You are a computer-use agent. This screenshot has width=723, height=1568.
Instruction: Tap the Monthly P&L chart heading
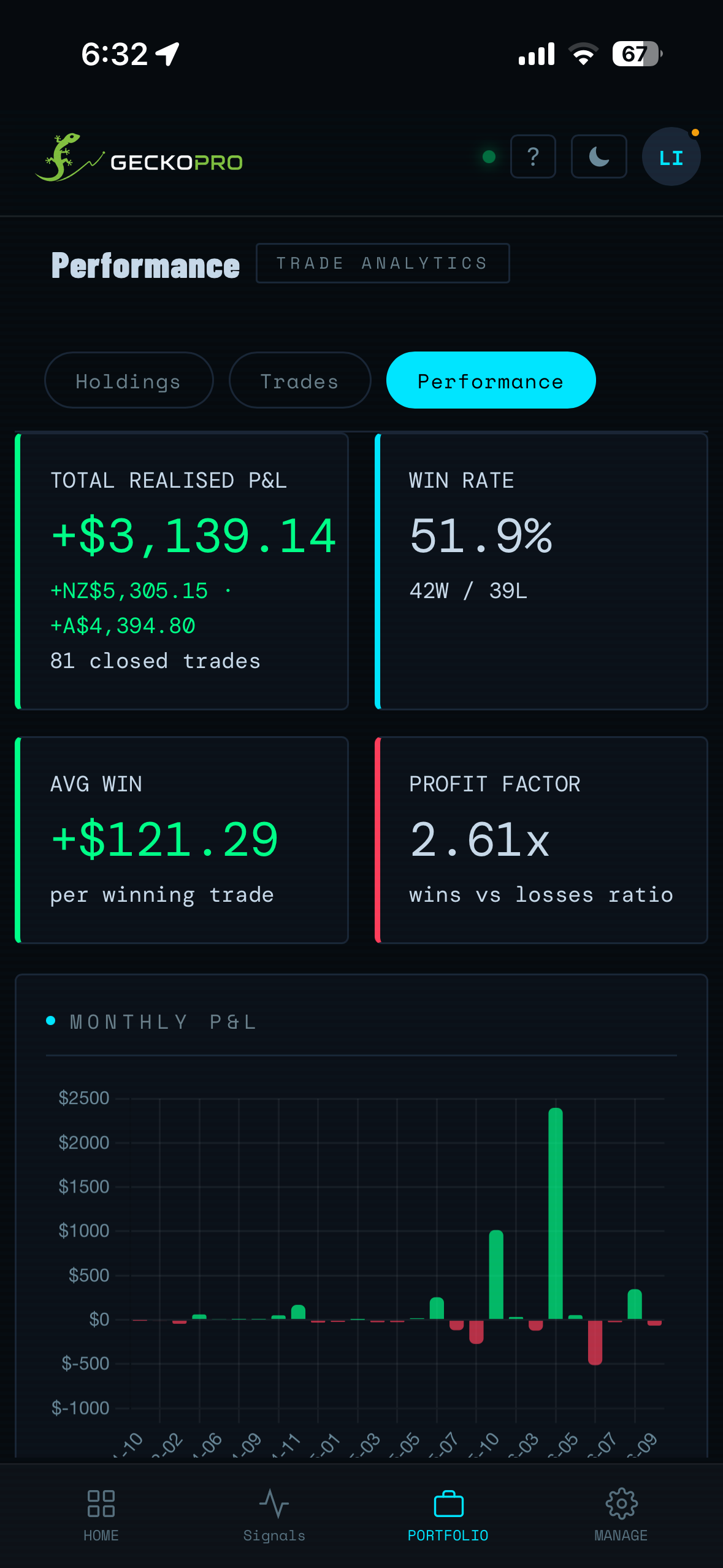[163, 1022]
